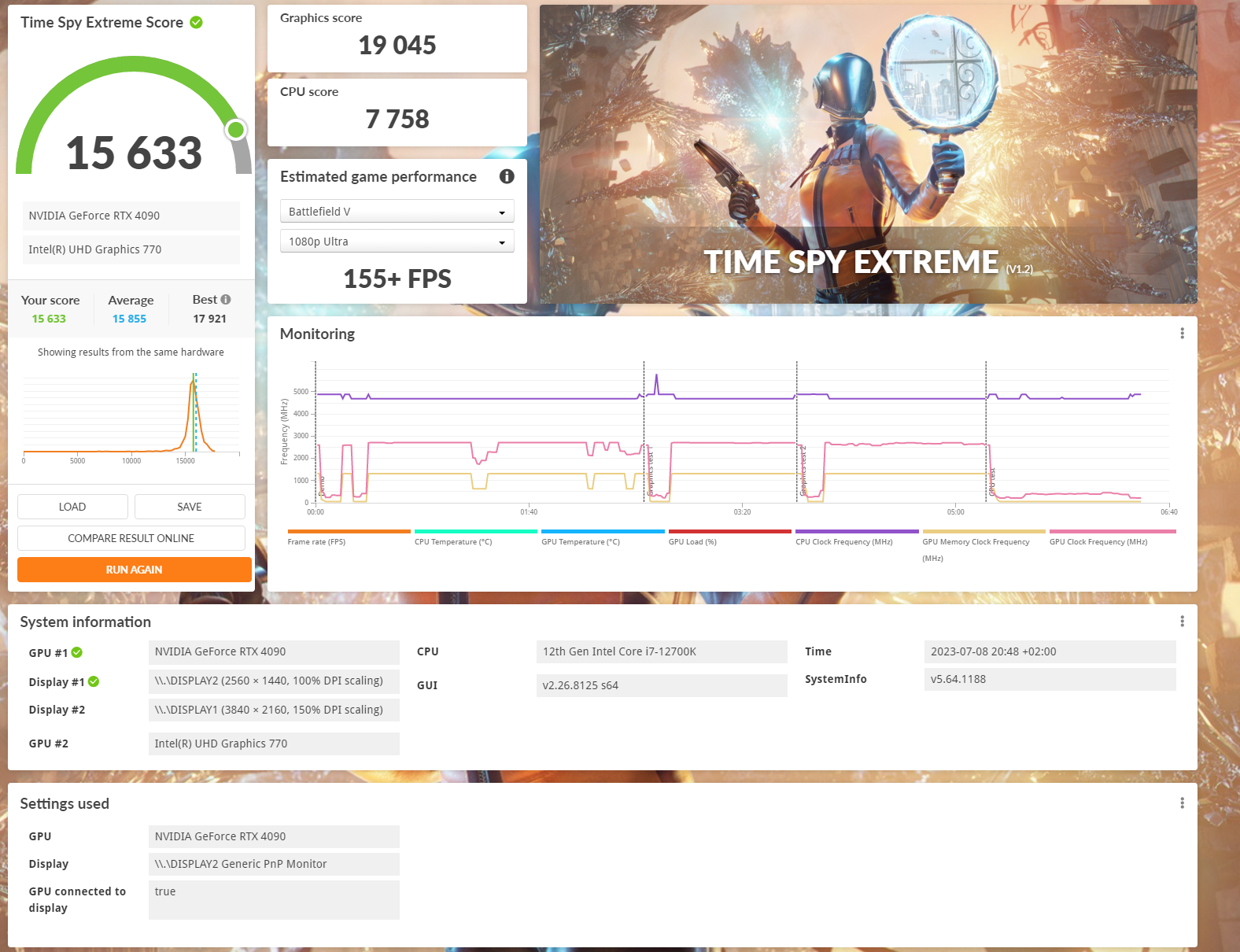Click the CPU score value 7 758
This screenshot has width=1240, height=952.
pos(397,120)
